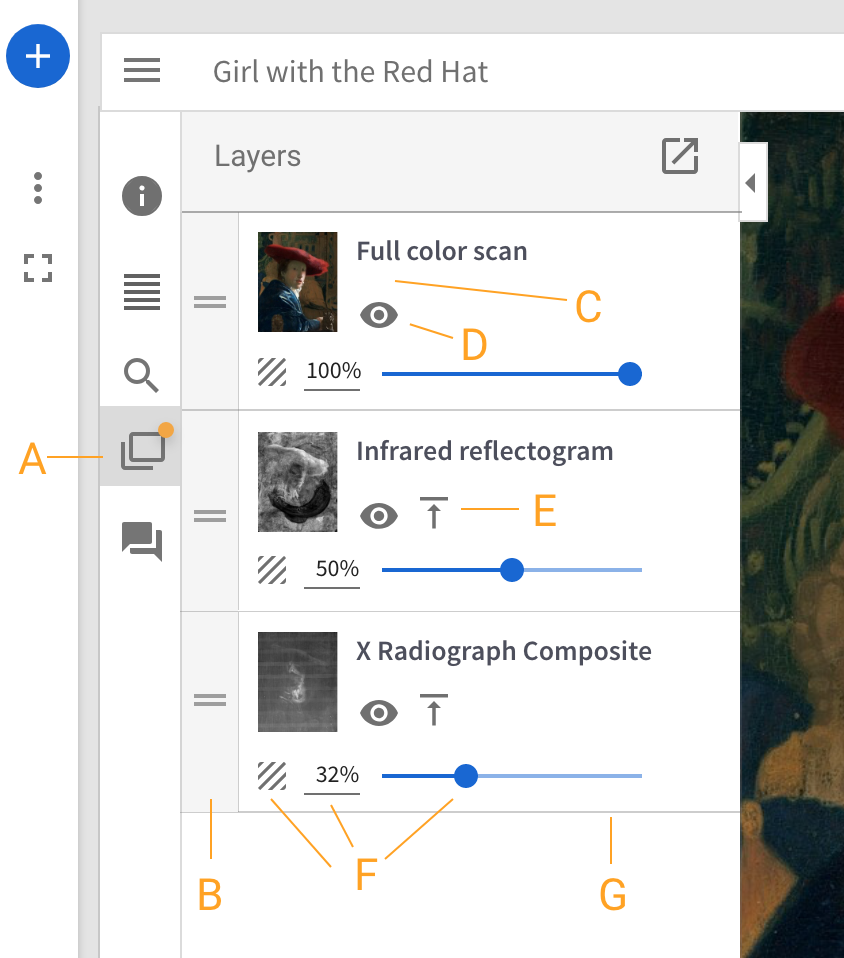Open the workspace options menu
Image resolution: width=844 pixels, height=958 pixels.
(37, 187)
